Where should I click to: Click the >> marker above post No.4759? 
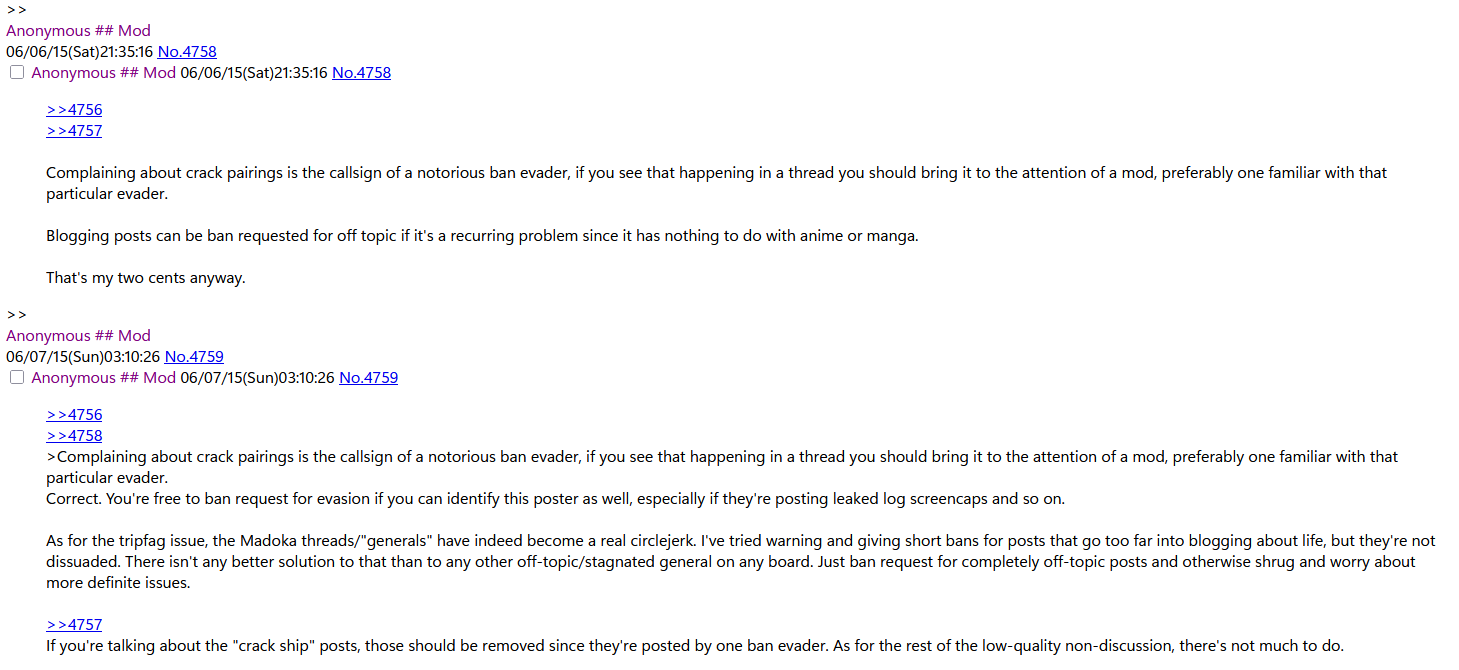[16, 315]
